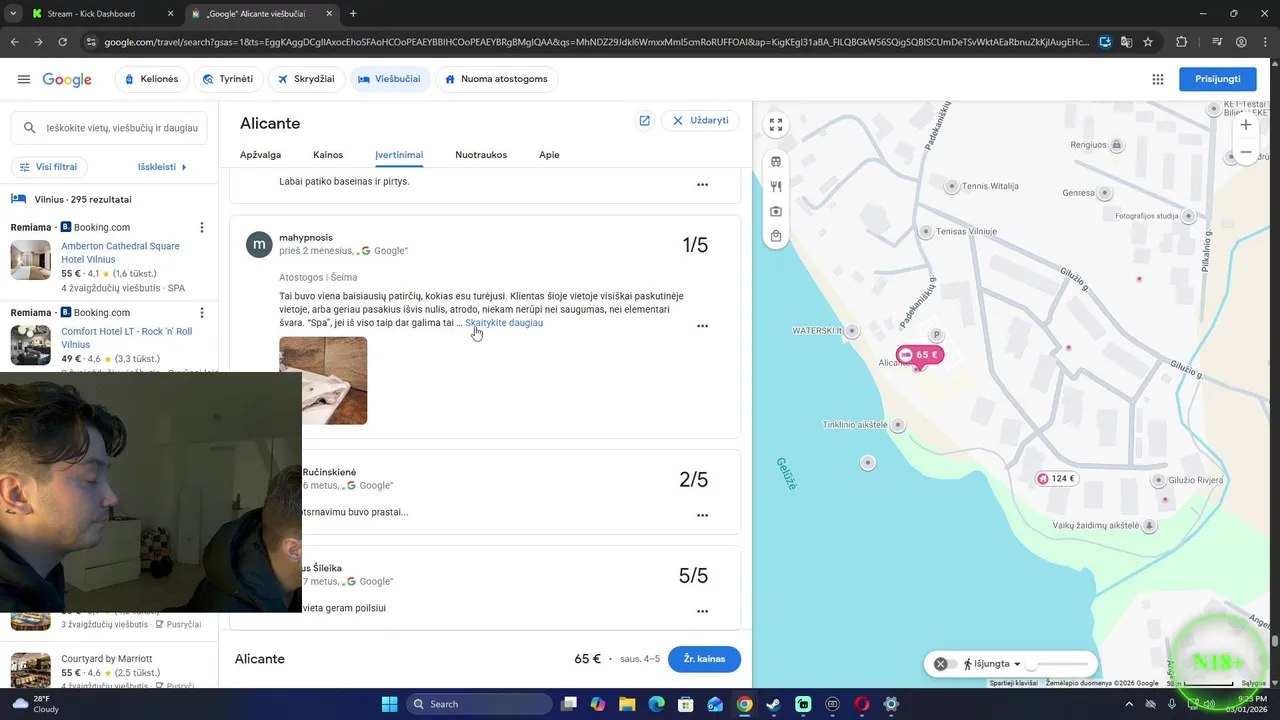Image resolution: width=1280 pixels, height=720 pixels.
Task: Show hidden system tray icons
Action: coord(1131,704)
